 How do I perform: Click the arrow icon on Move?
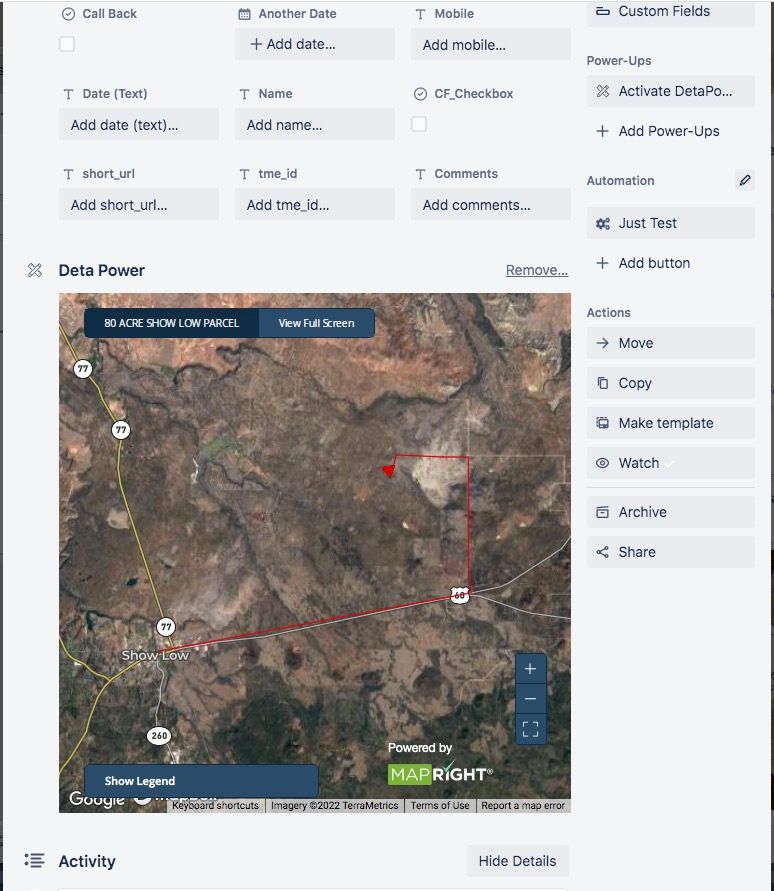[602, 343]
